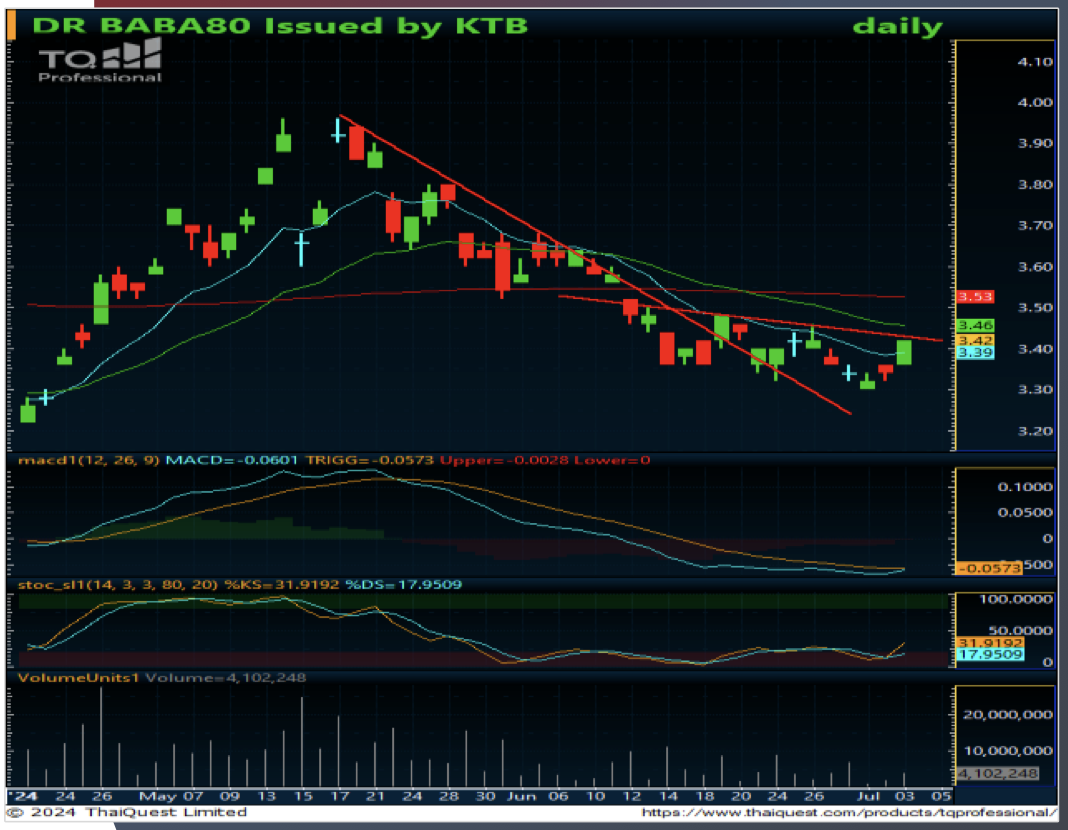Click the © 2024 ThaiQuest Limited notice
This screenshot has width=1068, height=830.
point(127,812)
